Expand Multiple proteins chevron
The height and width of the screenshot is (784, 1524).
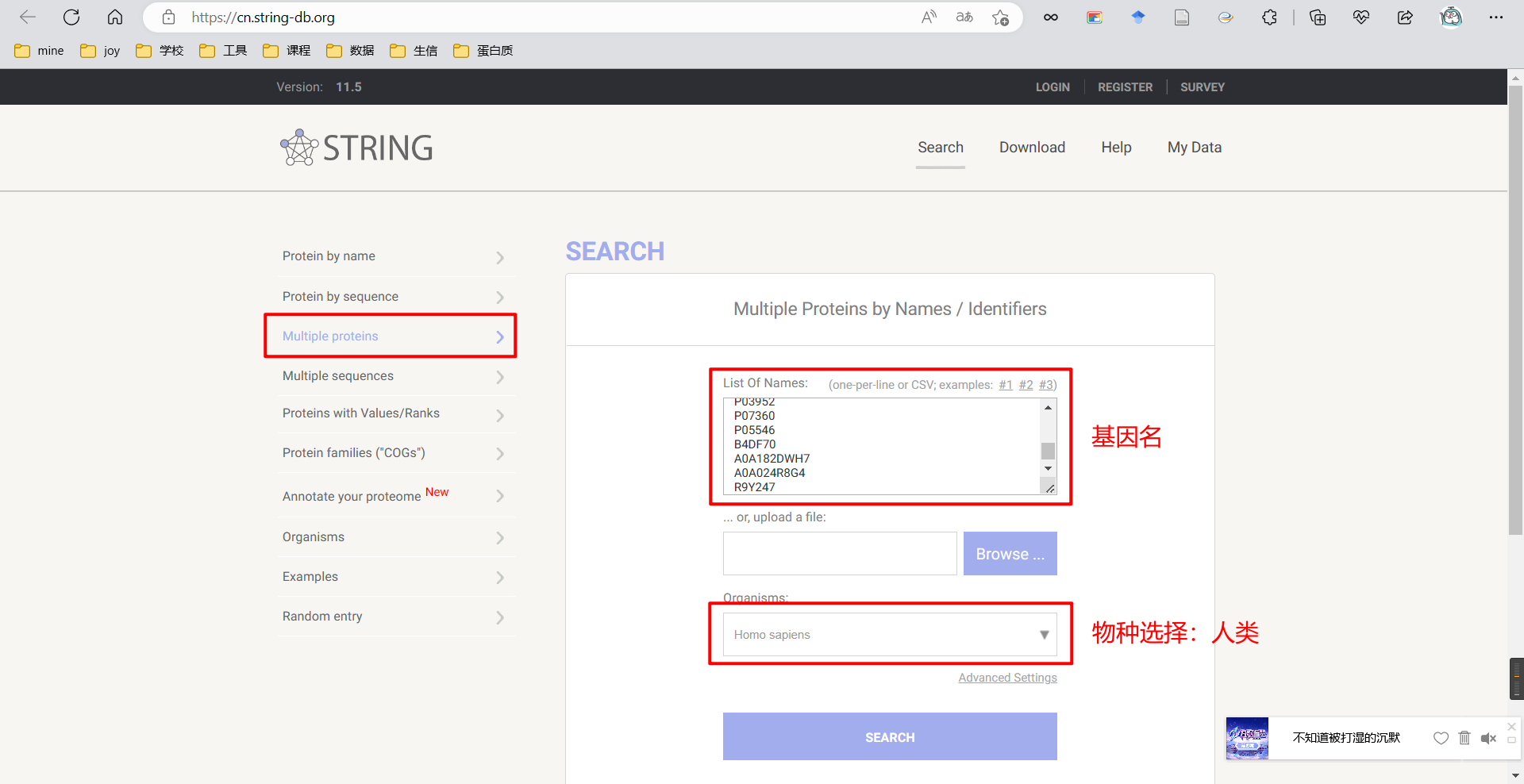pyautogui.click(x=500, y=336)
